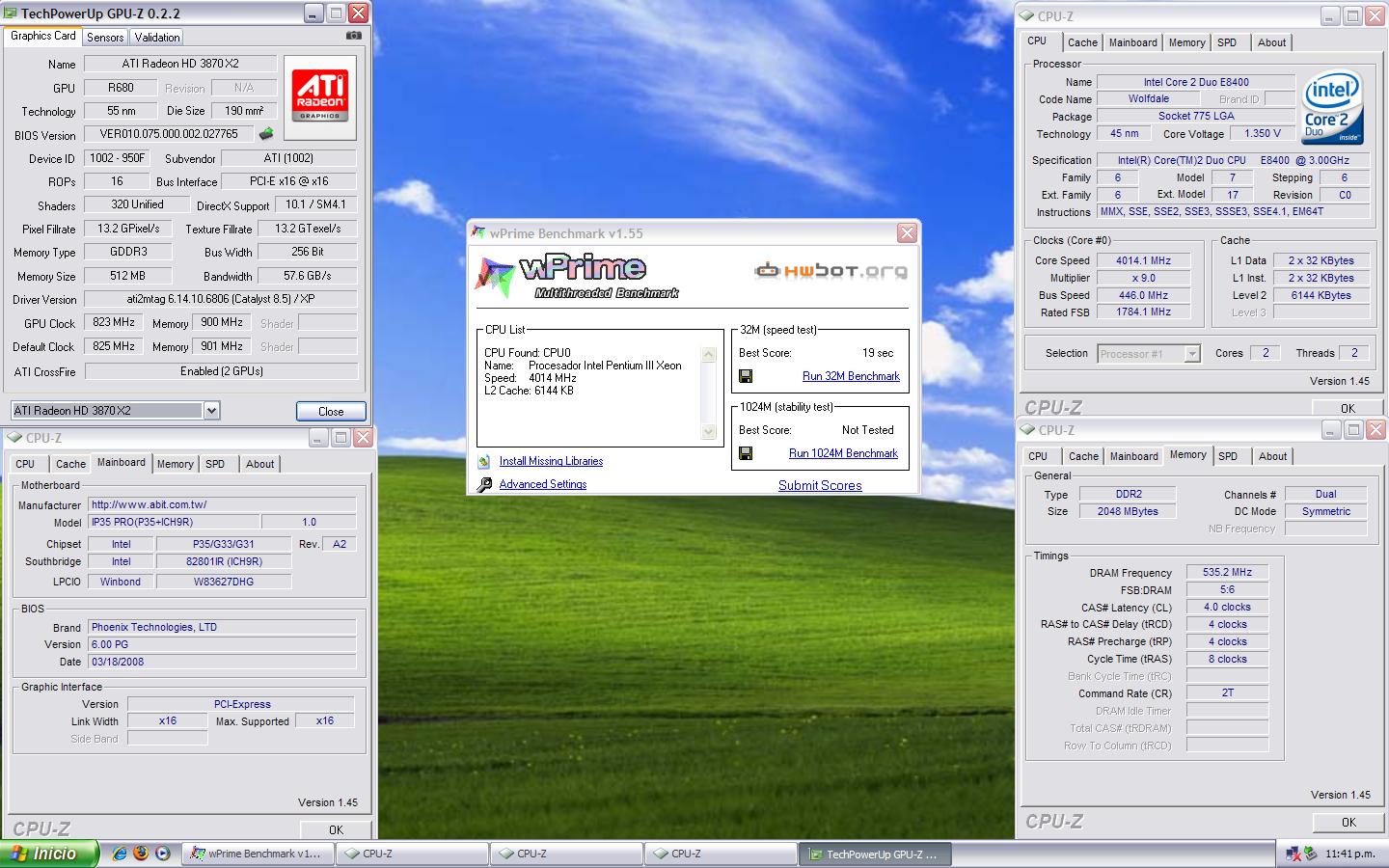This screenshot has width=1389, height=868.
Task: Click the Intel Core 2 Duo logo in CPU-Z
Action: [1331, 107]
